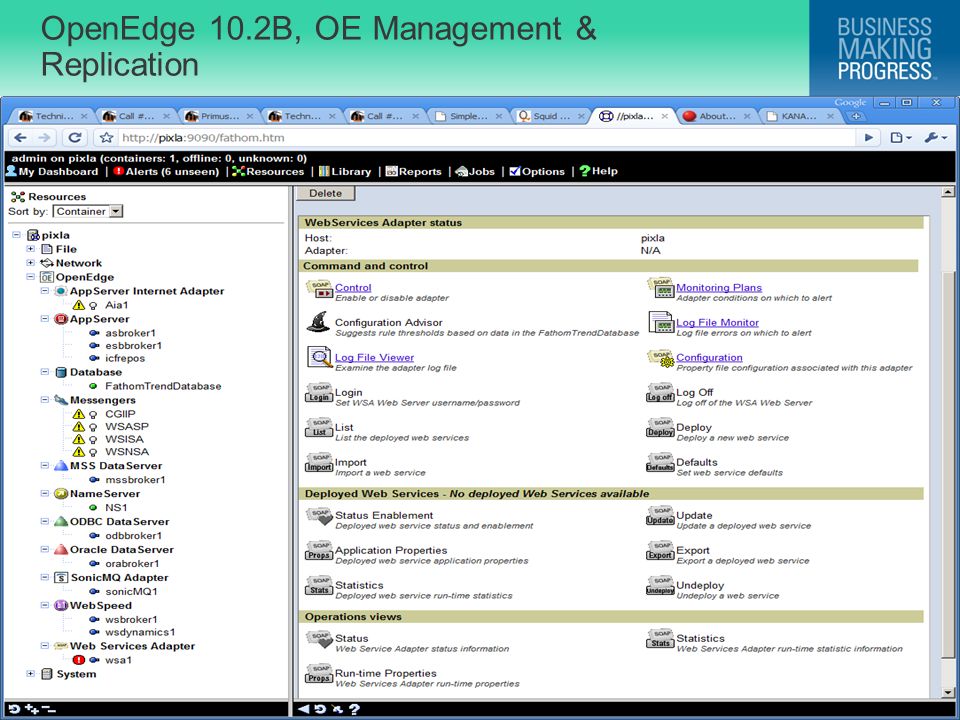Click the wrench settings icon in browser

pos(934,138)
